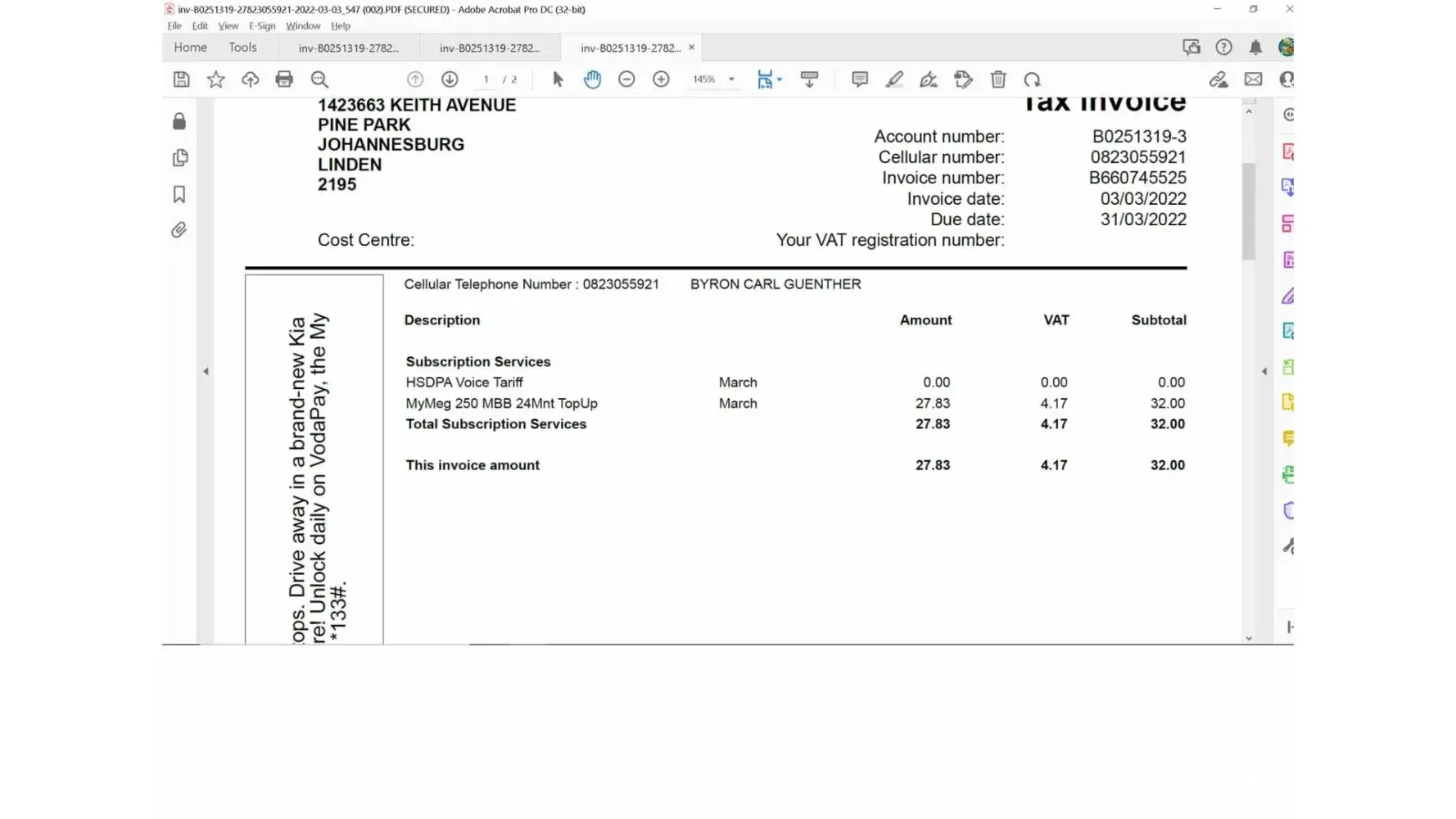Open the E-Sign menu
1456x819 pixels.
[262, 26]
